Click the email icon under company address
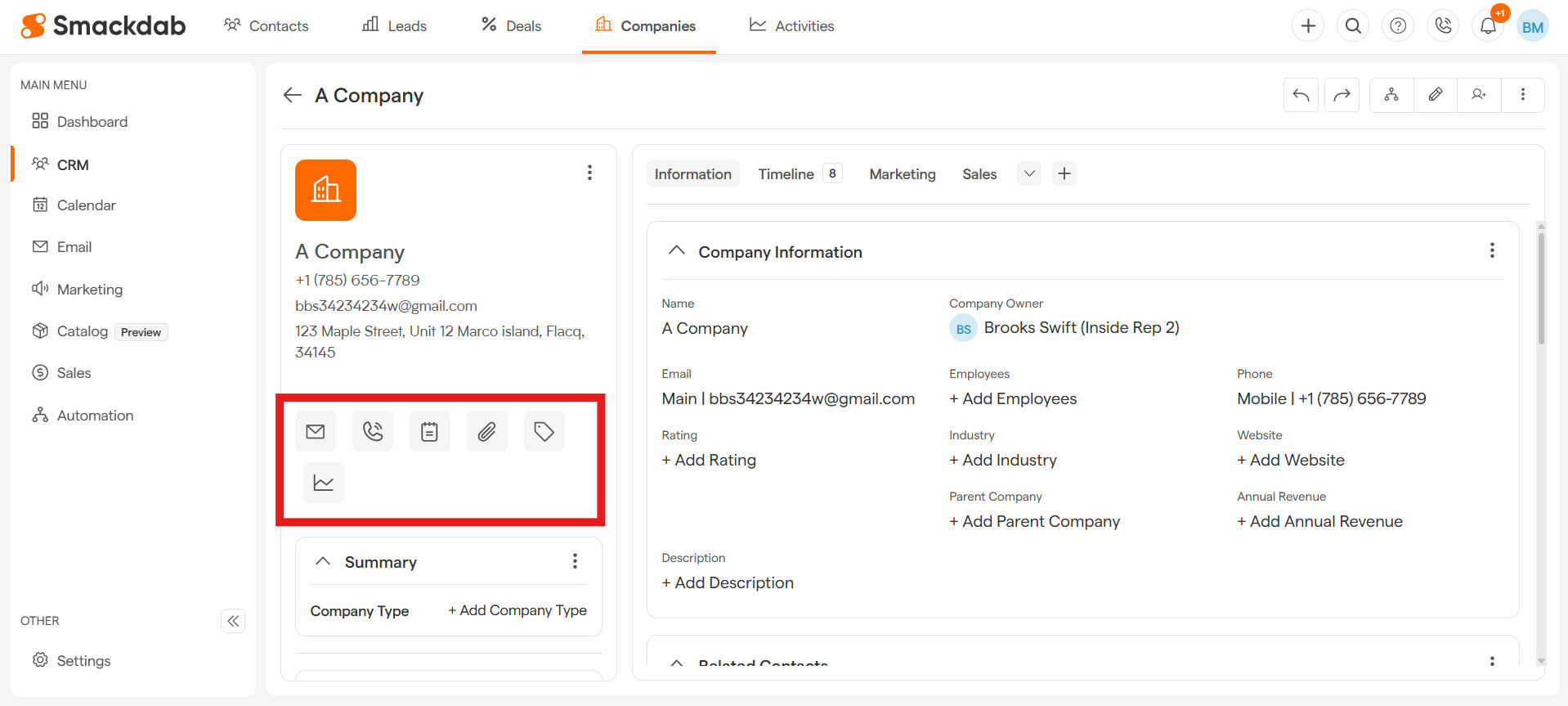The width and height of the screenshot is (1568, 706). pos(316,431)
